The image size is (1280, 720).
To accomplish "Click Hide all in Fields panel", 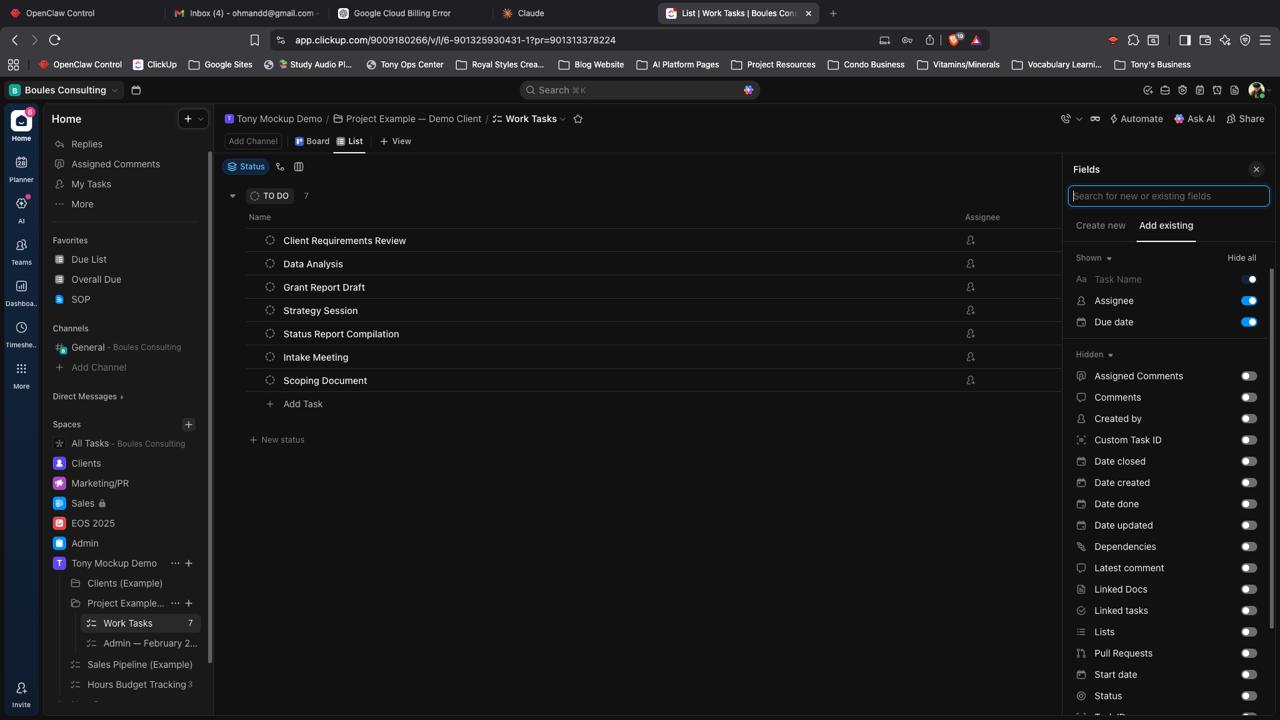I will pos(1241,258).
